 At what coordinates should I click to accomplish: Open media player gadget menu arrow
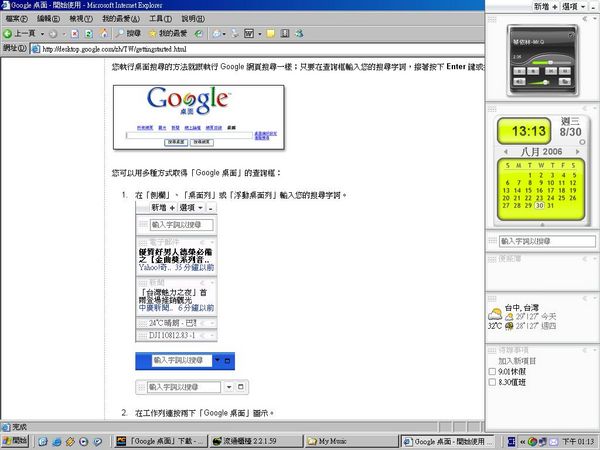pos(595,18)
